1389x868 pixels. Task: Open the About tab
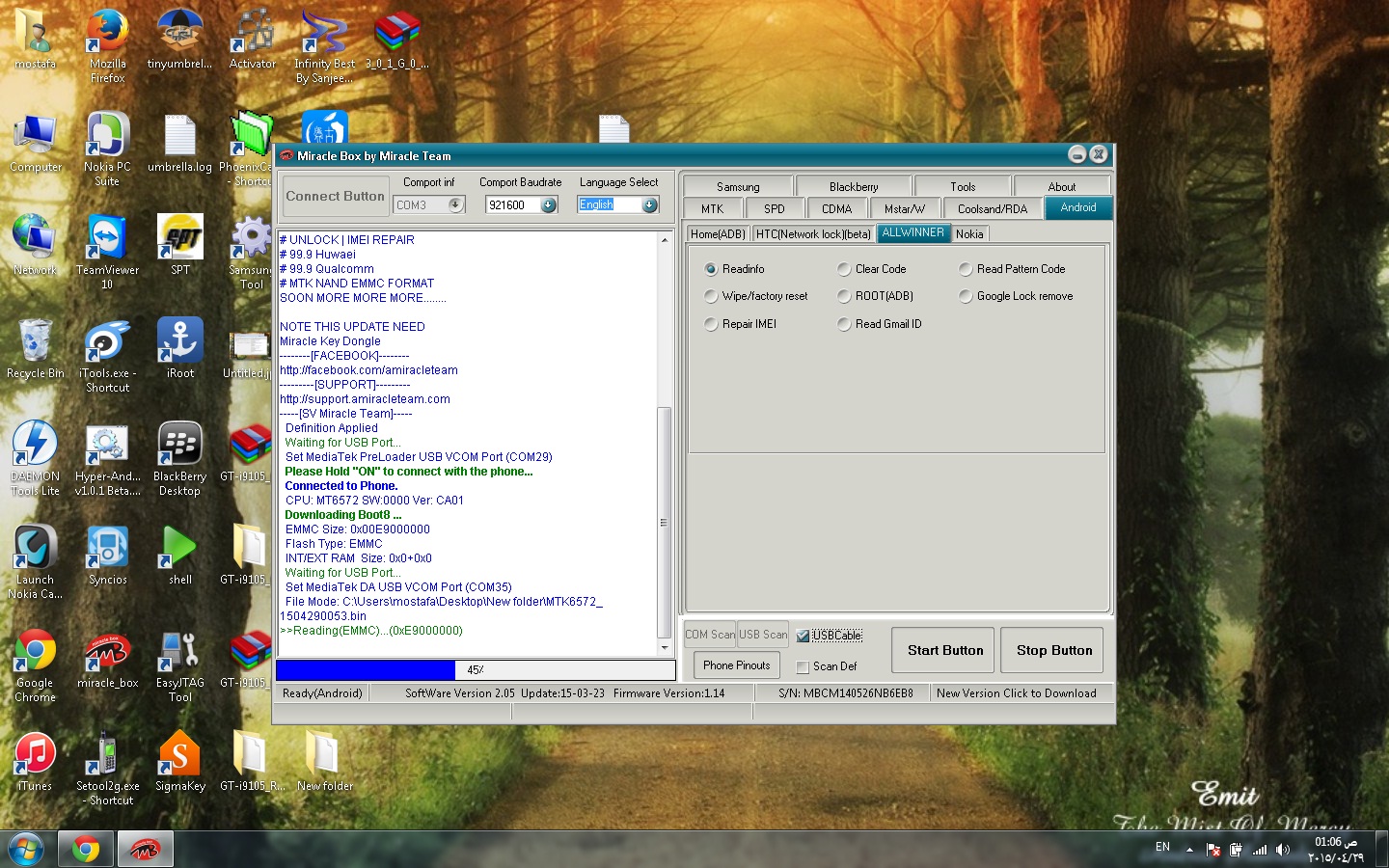coord(1062,186)
